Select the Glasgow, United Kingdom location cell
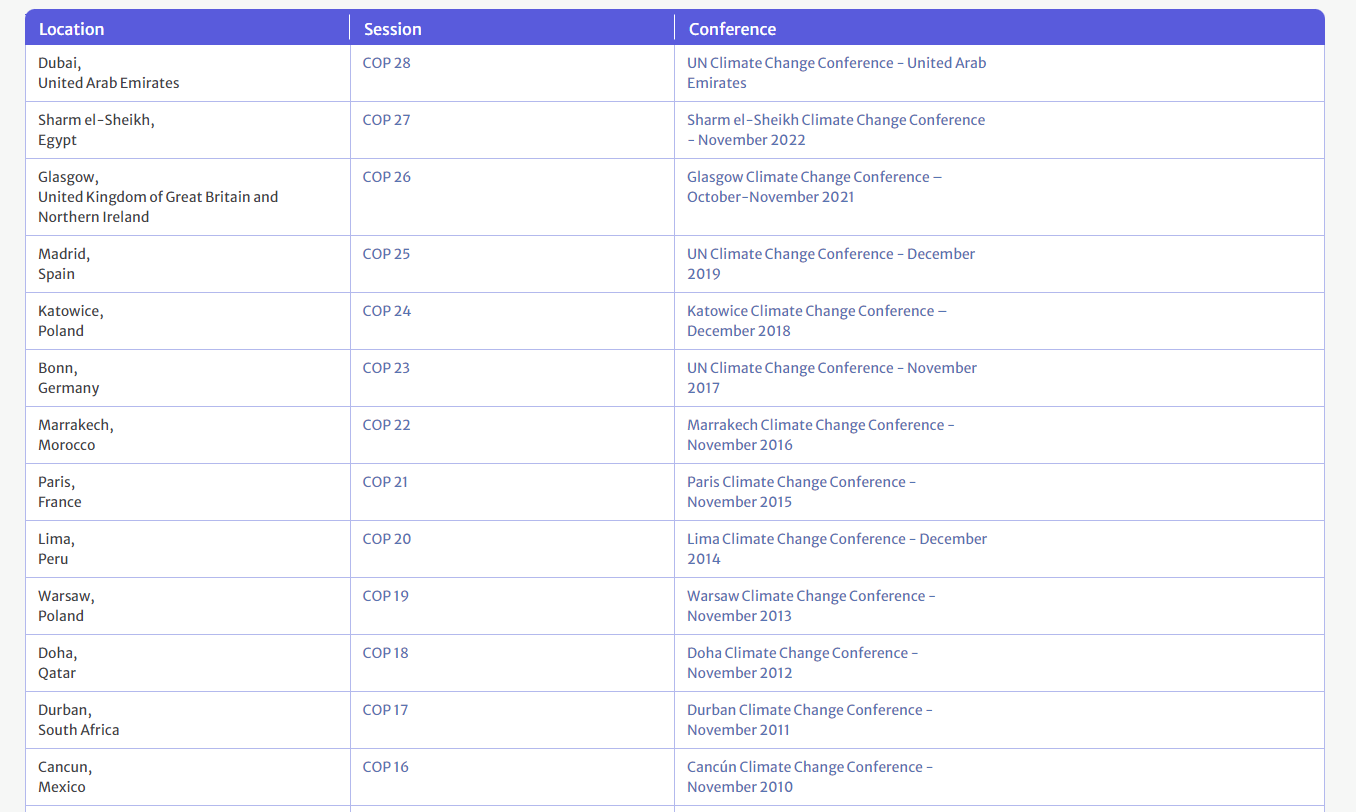1356x812 pixels. pyautogui.click(x=188, y=197)
